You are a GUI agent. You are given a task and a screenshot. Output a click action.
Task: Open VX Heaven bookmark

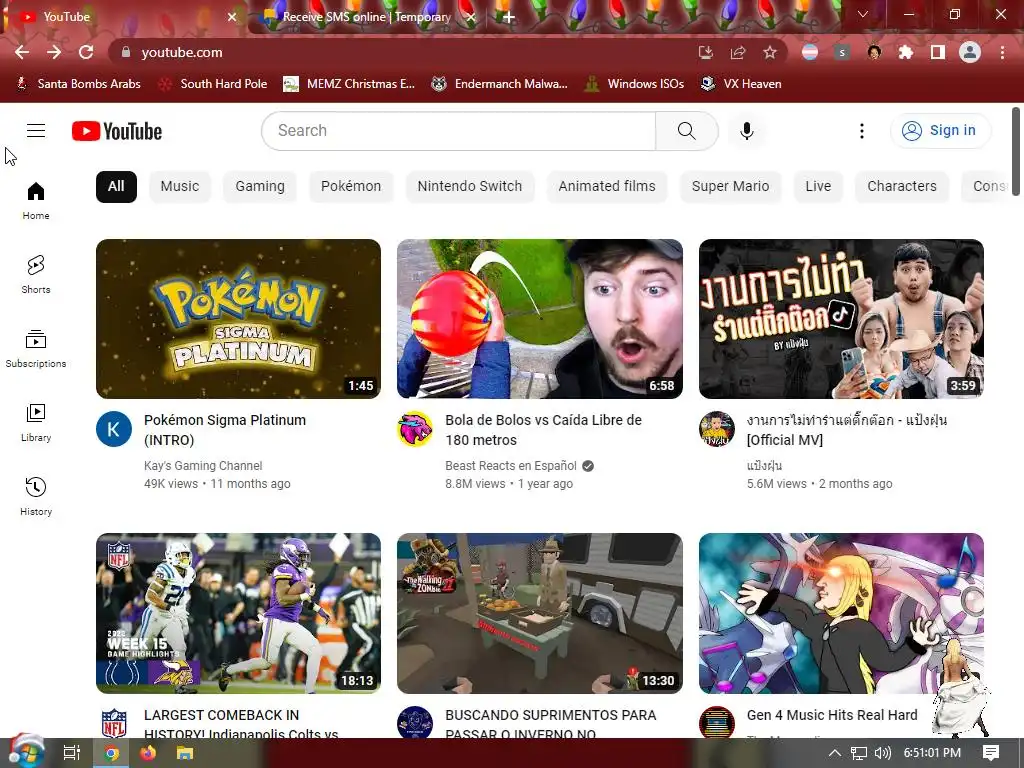[x=741, y=84]
